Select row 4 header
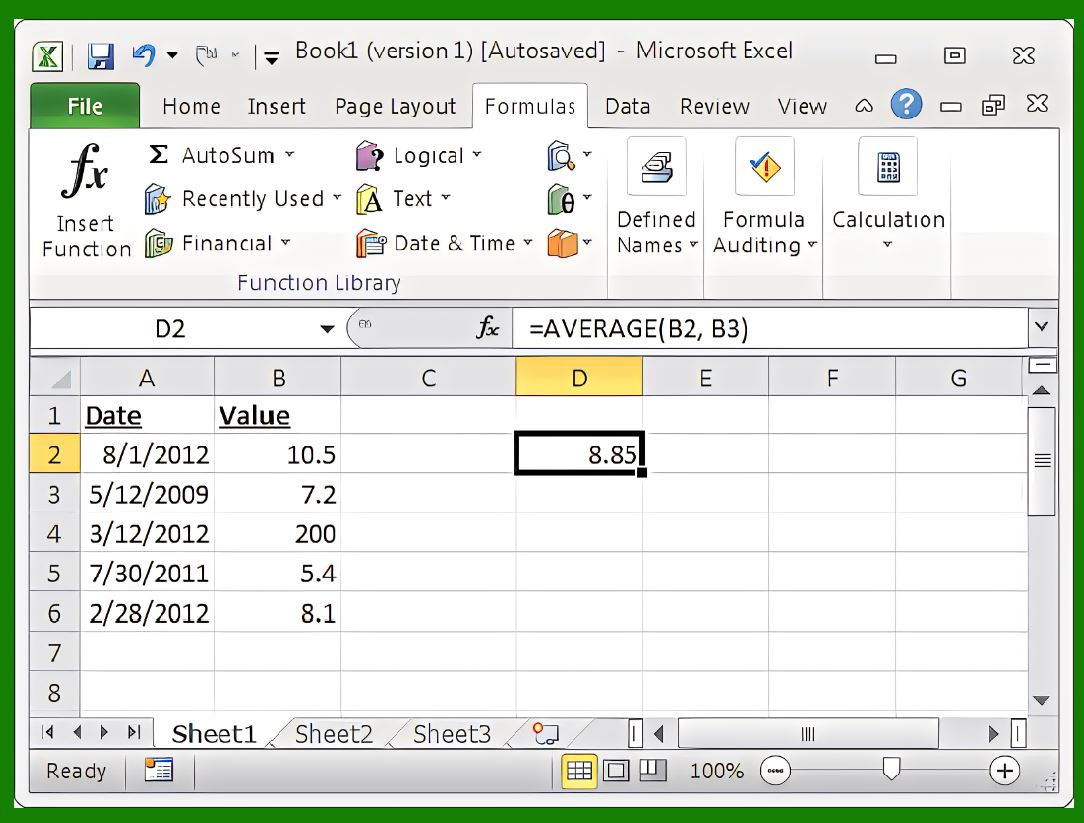The height and width of the screenshot is (823, 1084). tap(55, 533)
